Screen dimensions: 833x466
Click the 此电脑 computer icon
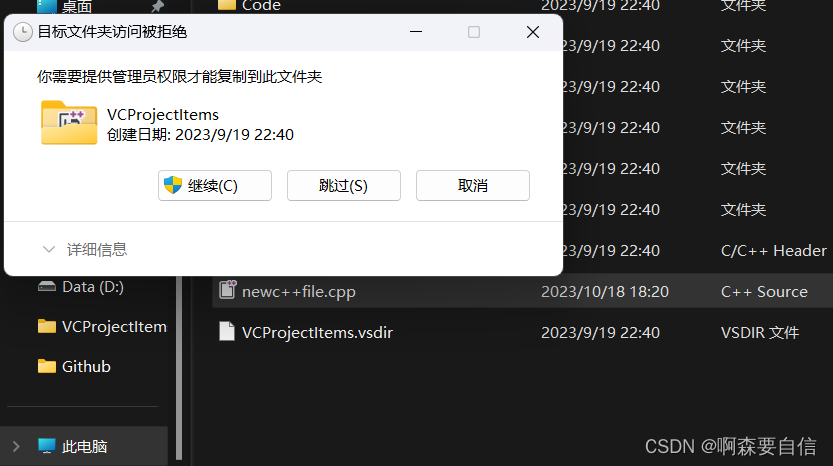47,445
